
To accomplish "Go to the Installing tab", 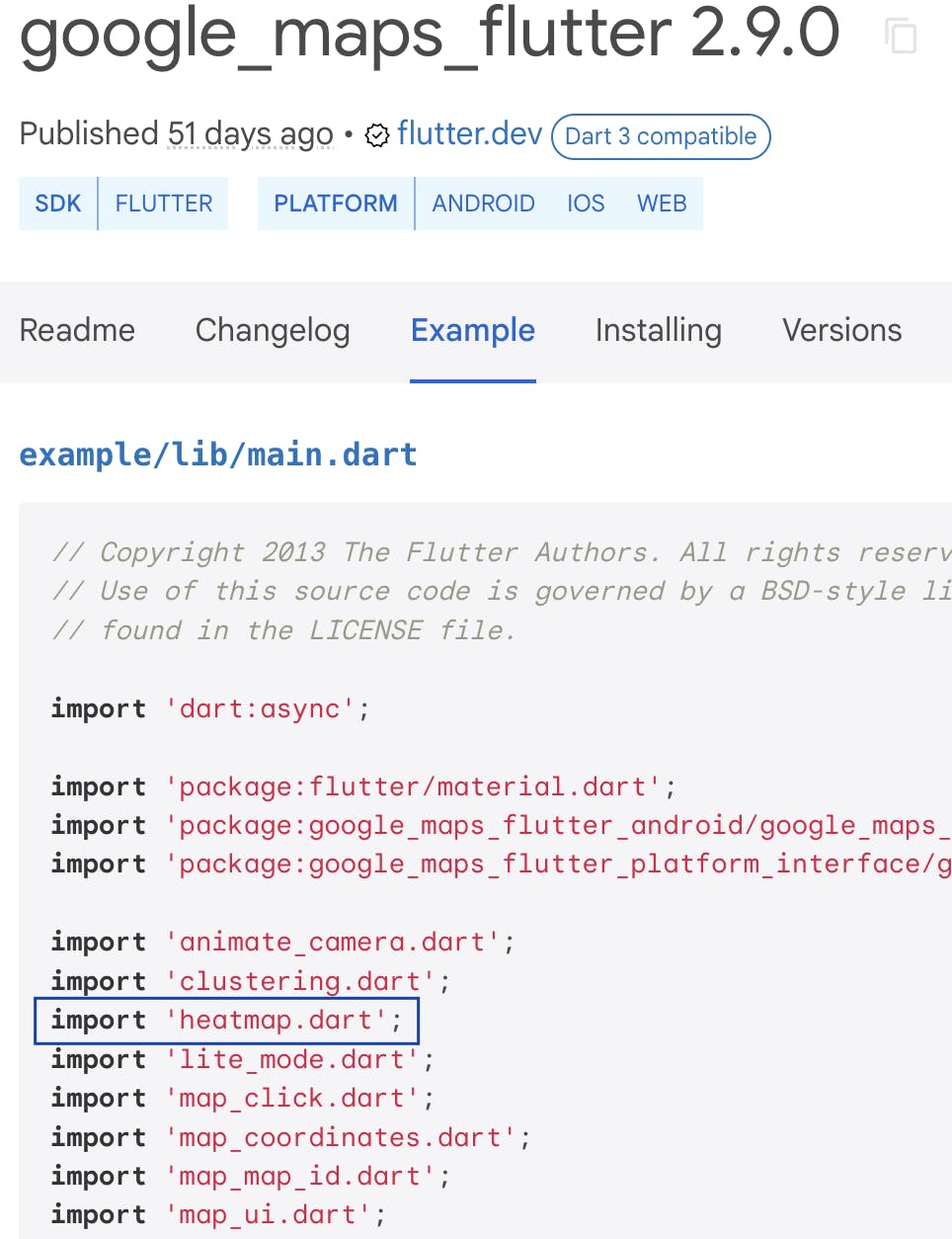I will click(x=659, y=330).
